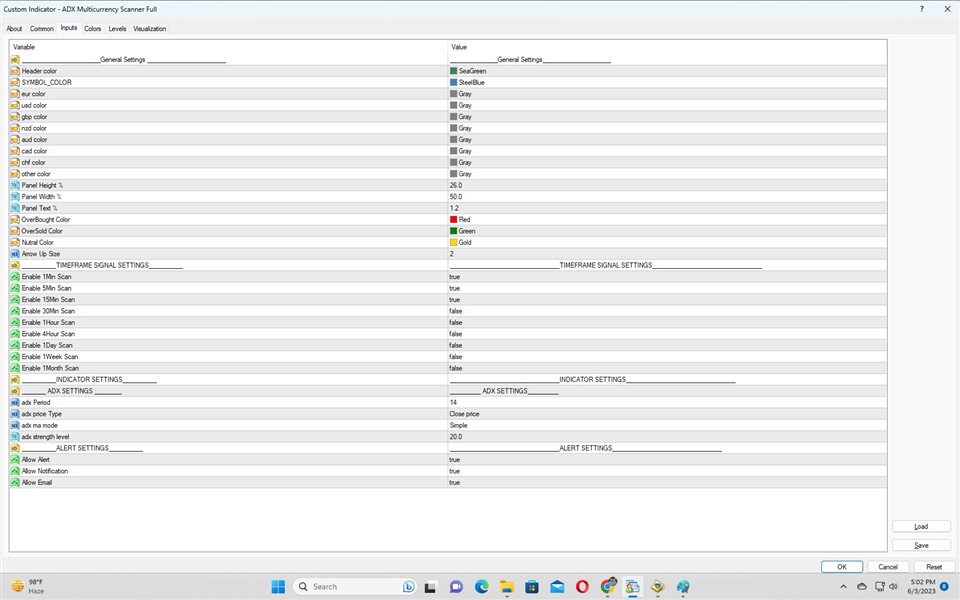Show hidden system tray icons chevron
The height and width of the screenshot is (600, 960).
tap(843, 587)
